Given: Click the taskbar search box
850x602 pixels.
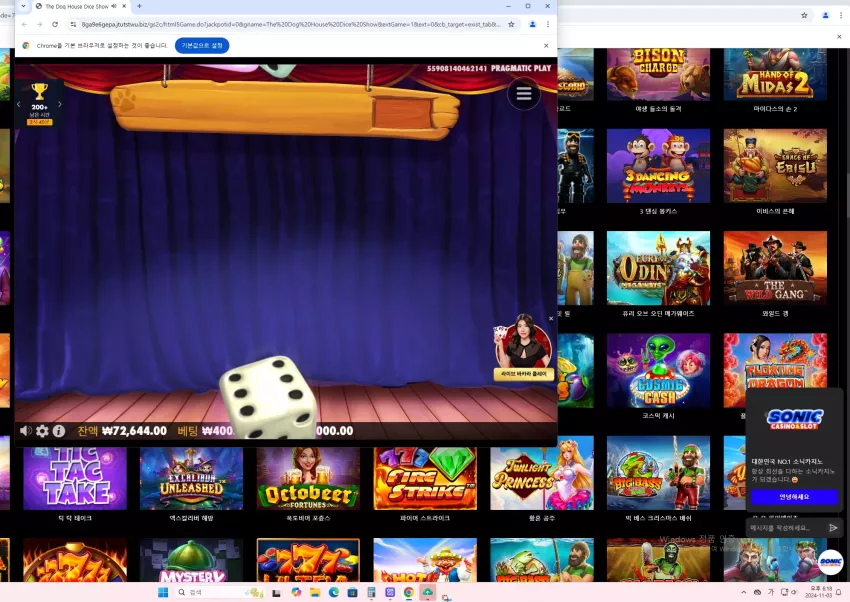Looking at the screenshot, I should click(220, 592).
